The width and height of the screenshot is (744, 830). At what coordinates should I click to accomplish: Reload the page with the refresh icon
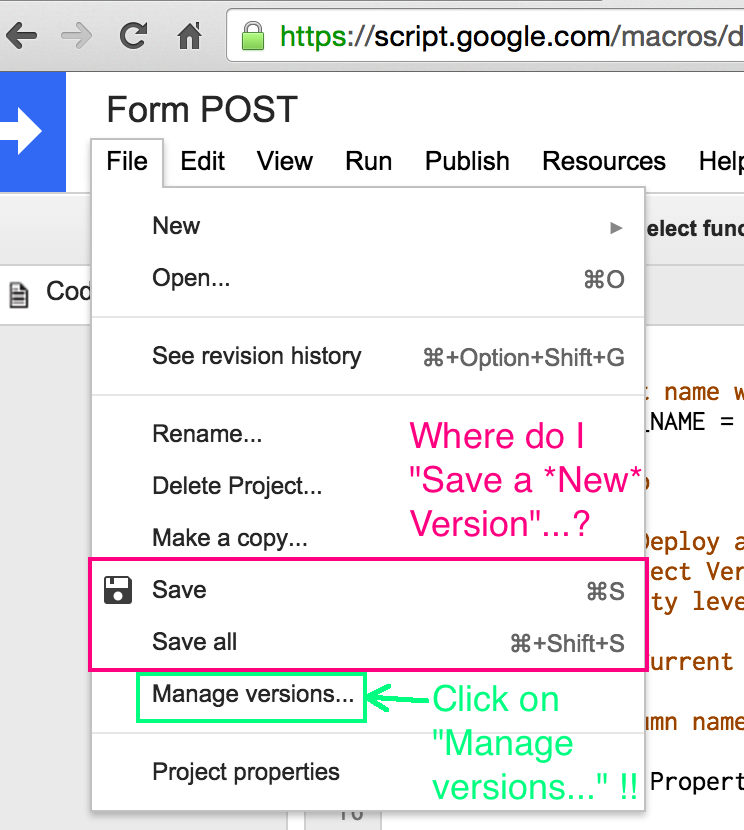click(x=133, y=35)
